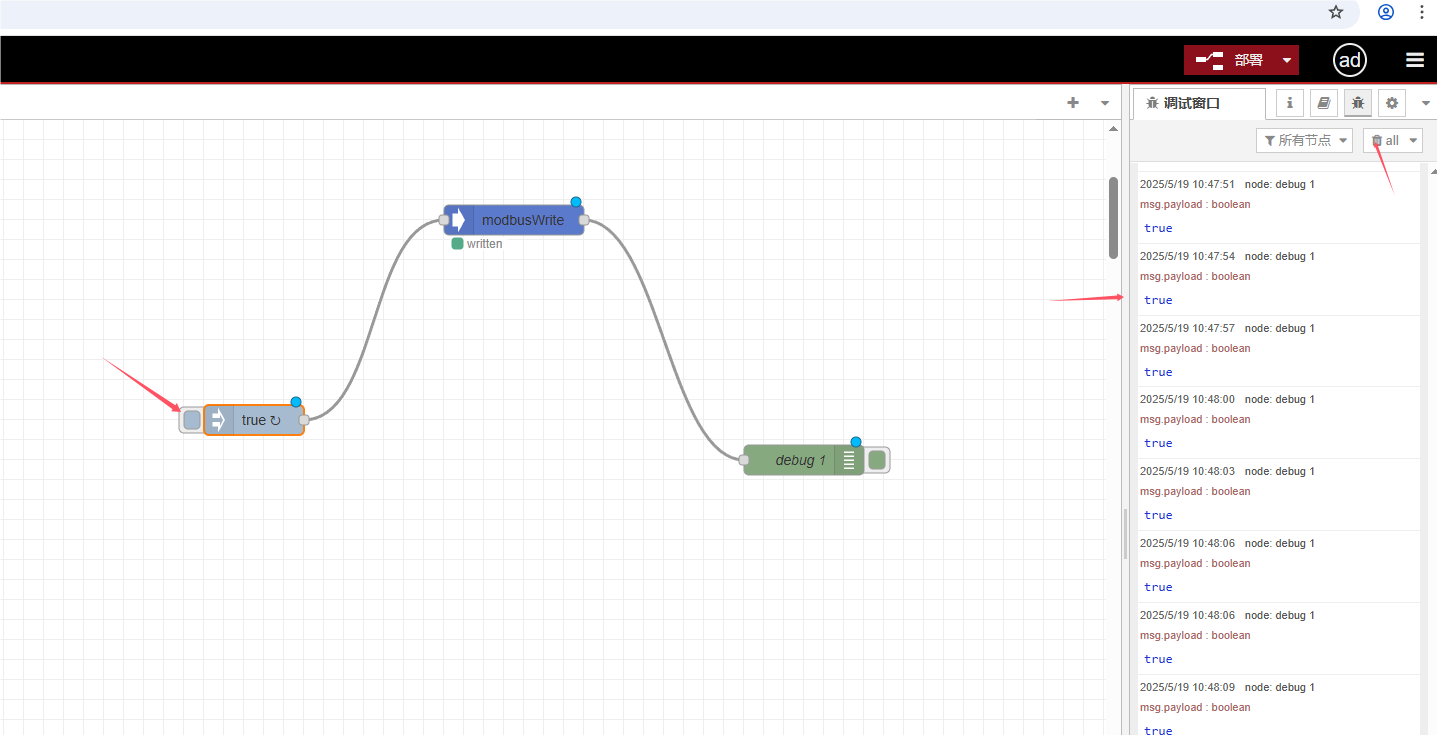
Task: Click the 10:47:51 debug message timestamp
Action: 1187,184
